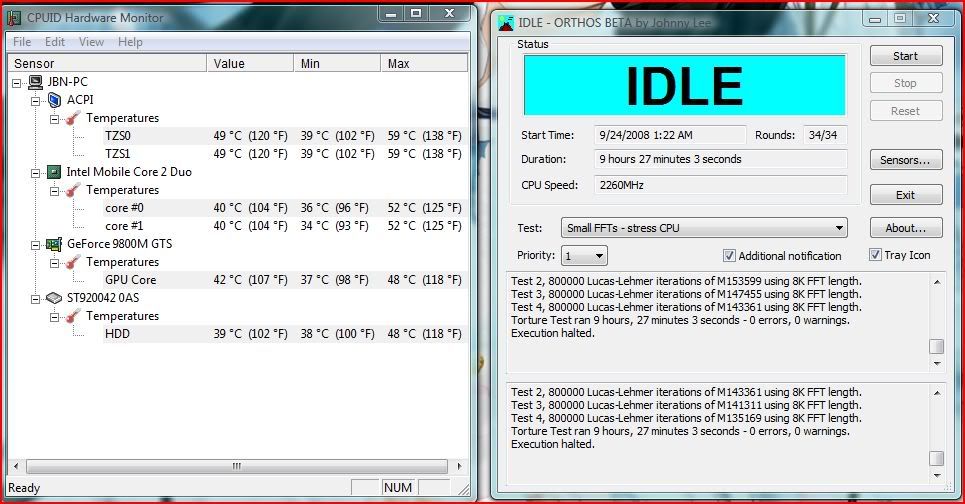Open the Help menu
The height and width of the screenshot is (504, 965).
click(x=130, y=42)
